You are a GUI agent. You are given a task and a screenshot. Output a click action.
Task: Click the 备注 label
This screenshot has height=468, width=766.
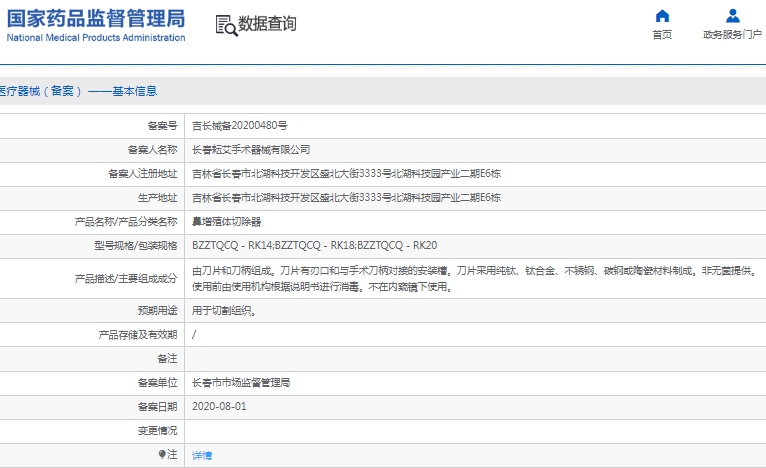pyautogui.click(x=167, y=359)
